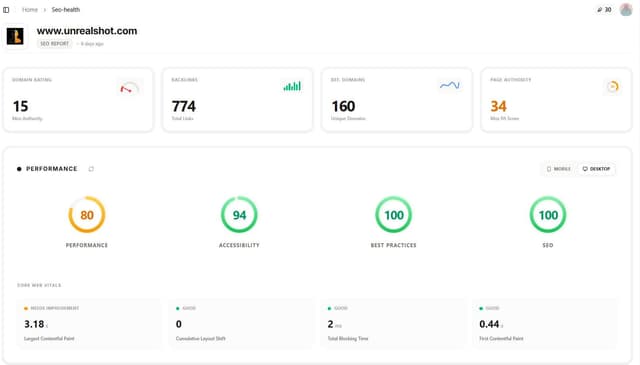Image resolution: width=640 pixels, height=365 pixels.
Task: Select the Seo-health breadcrumb item
Action: 66,9
